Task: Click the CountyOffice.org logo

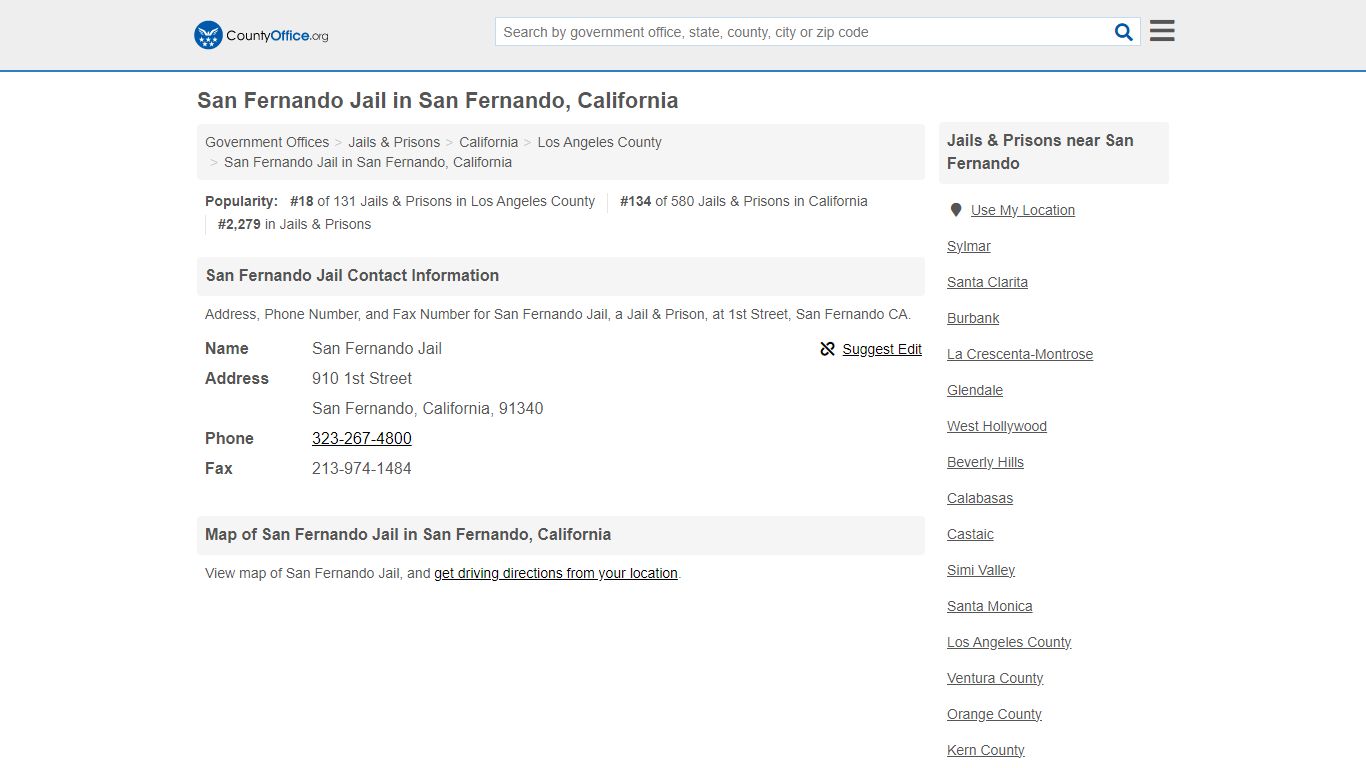Action: 261,35
